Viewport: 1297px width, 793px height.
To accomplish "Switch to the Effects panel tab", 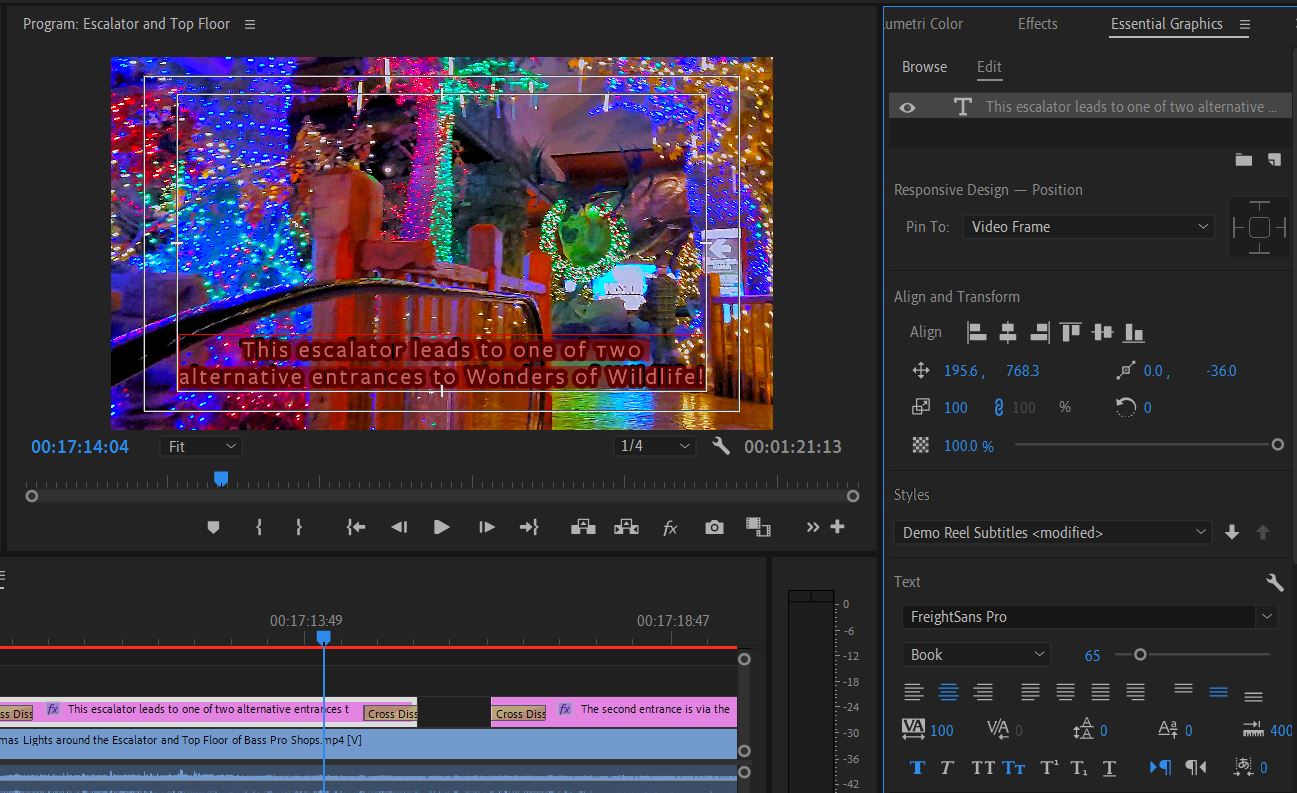I will click(x=1038, y=24).
